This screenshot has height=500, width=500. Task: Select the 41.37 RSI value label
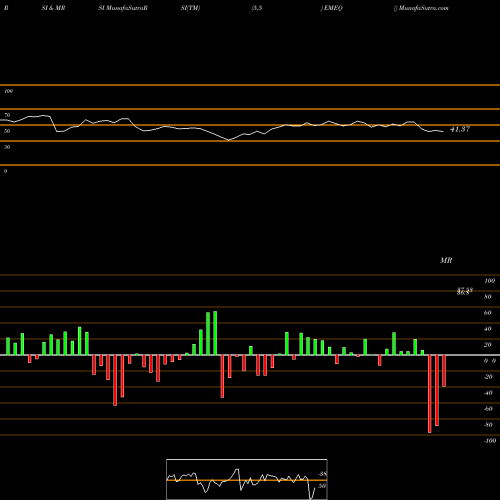coord(460,129)
